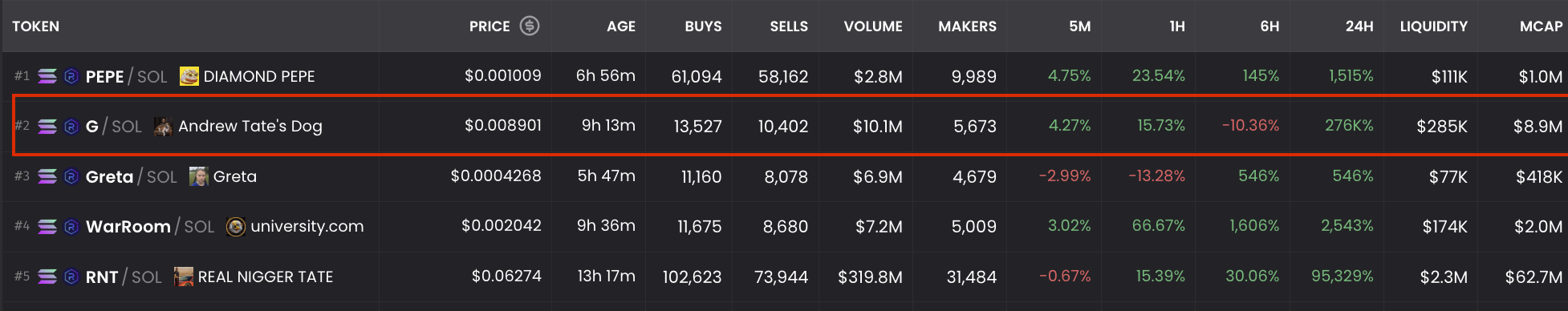The image size is (1568, 311).
Task: Sort by the 24H change header
Action: pos(1359,26)
